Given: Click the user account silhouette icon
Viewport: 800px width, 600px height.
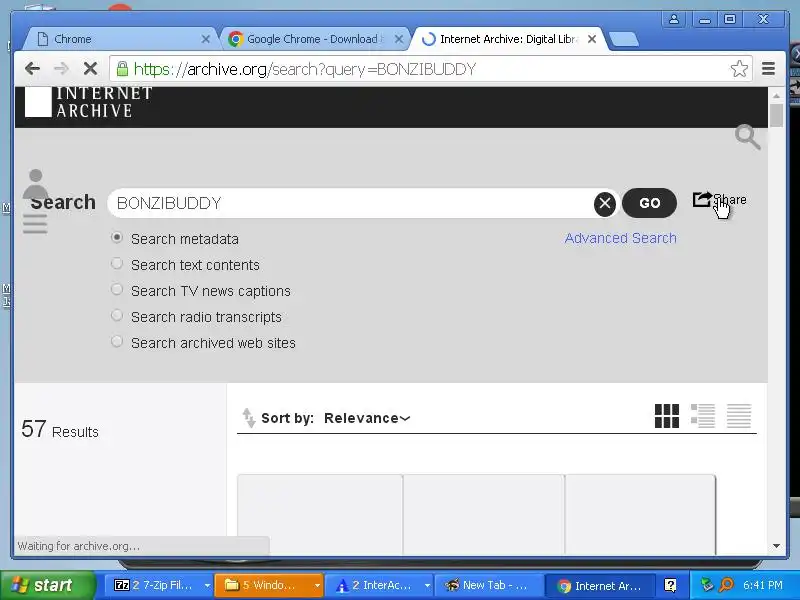Looking at the screenshot, I should [35, 184].
